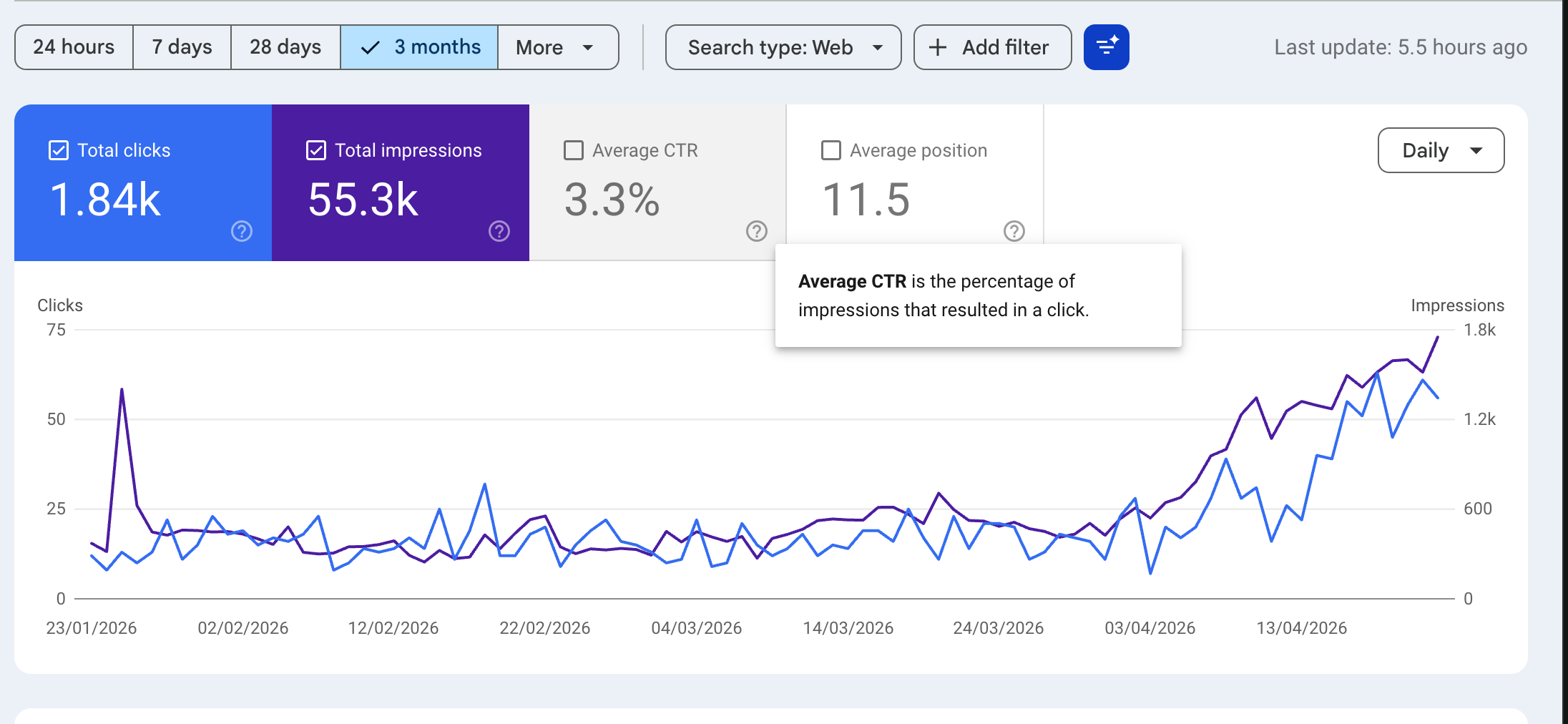Click the help icon on Average CTR card
Viewport: 1568px width, 724px height.
click(x=757, y=231)
